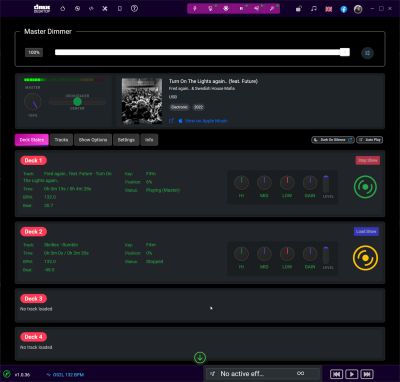
Task: Click the share icon beside Apple Music link
Action: 171,121
